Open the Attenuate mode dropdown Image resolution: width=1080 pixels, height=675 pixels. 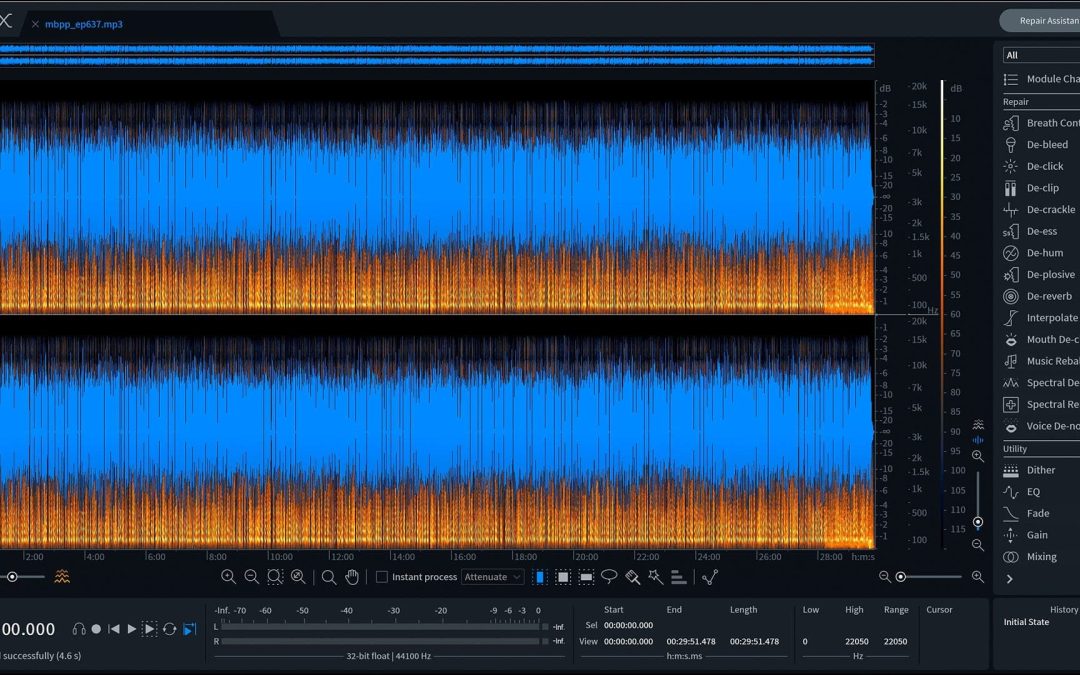pyautogui.click(x=492, y=577)
